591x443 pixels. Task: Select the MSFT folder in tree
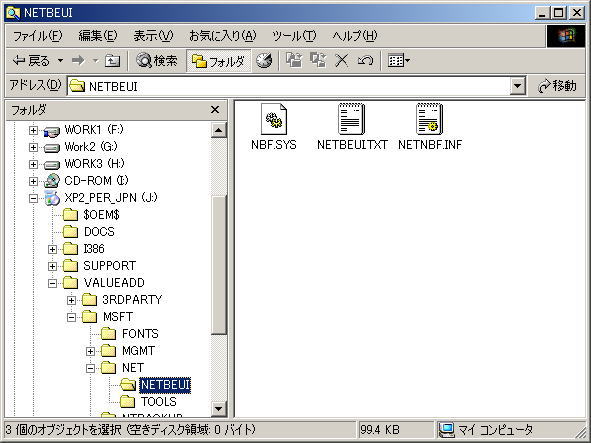tap(118, 317)
